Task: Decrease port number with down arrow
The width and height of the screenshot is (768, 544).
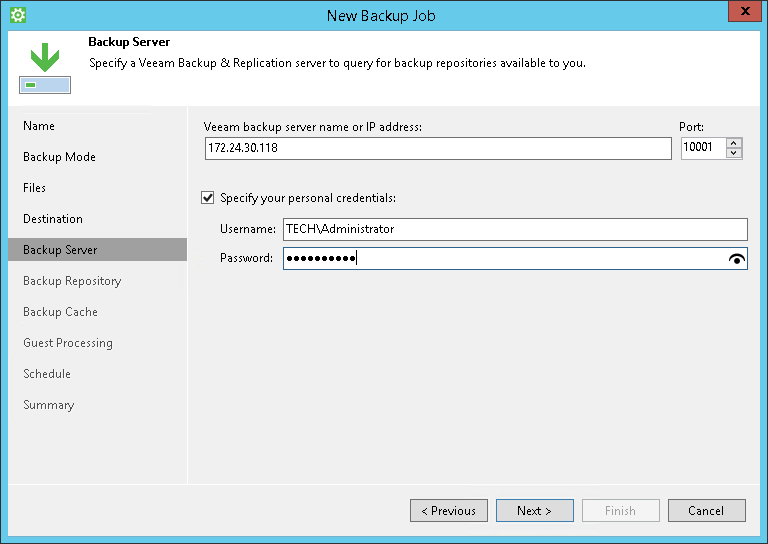Action: coord(735,153)
